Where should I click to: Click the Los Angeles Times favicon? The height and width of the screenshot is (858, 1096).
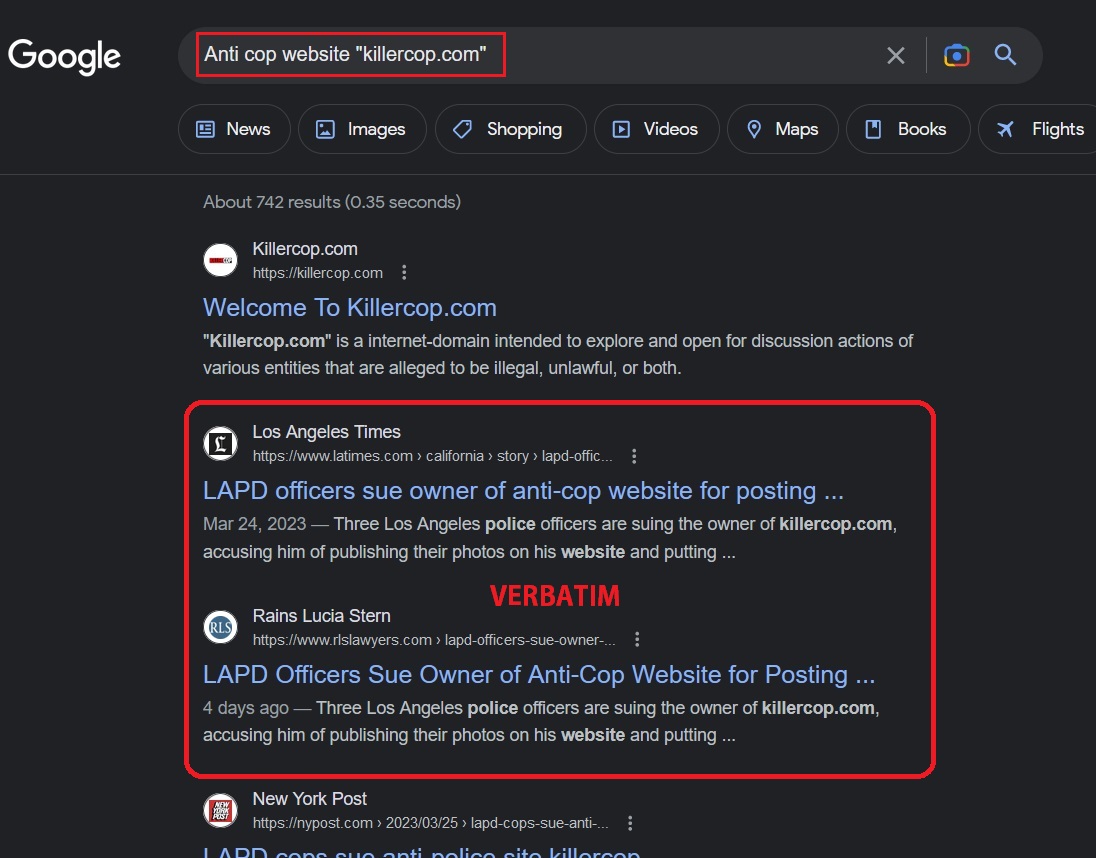[220, 443]
